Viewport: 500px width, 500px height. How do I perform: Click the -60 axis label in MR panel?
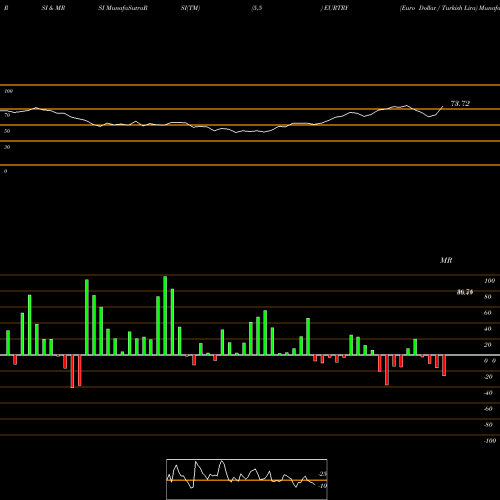click(488, 409)
